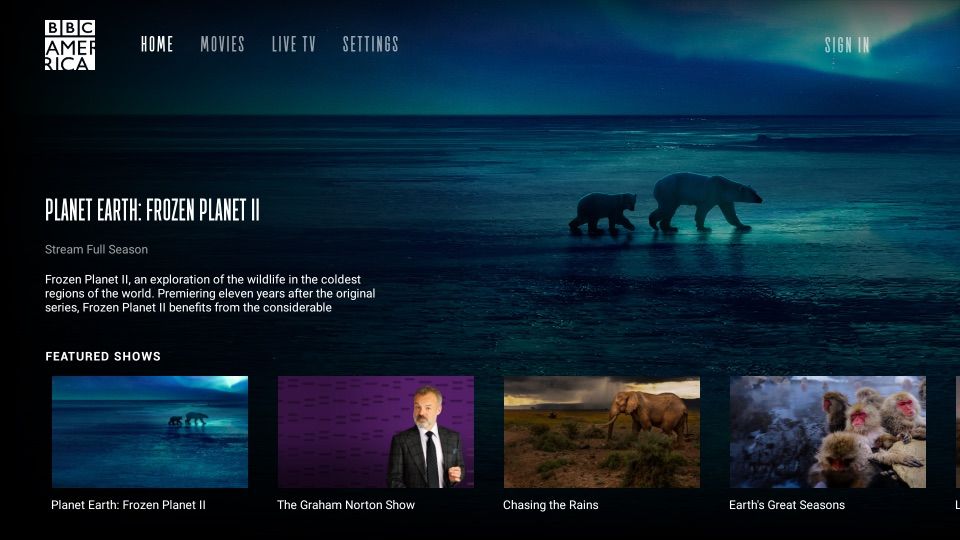Click the Featured Shows heading
Screen dimensions: 960x540
click(103, 356)
